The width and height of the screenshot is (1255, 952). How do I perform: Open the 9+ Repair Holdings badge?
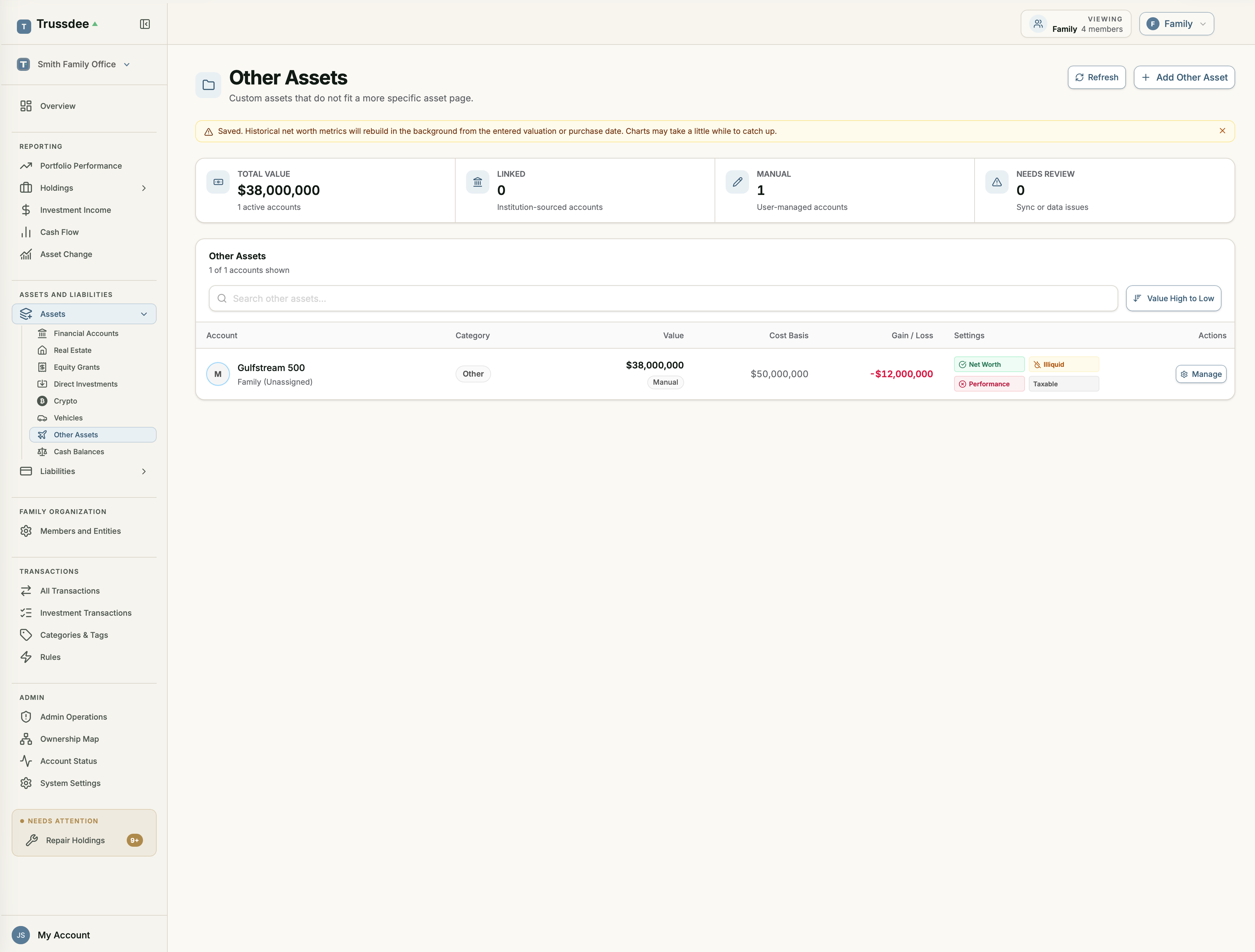click(135, 840)
